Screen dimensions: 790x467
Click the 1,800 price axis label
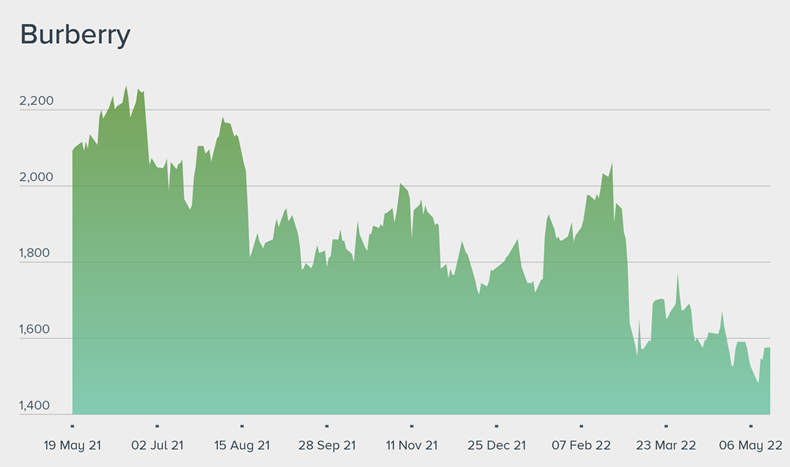(36, 254)
